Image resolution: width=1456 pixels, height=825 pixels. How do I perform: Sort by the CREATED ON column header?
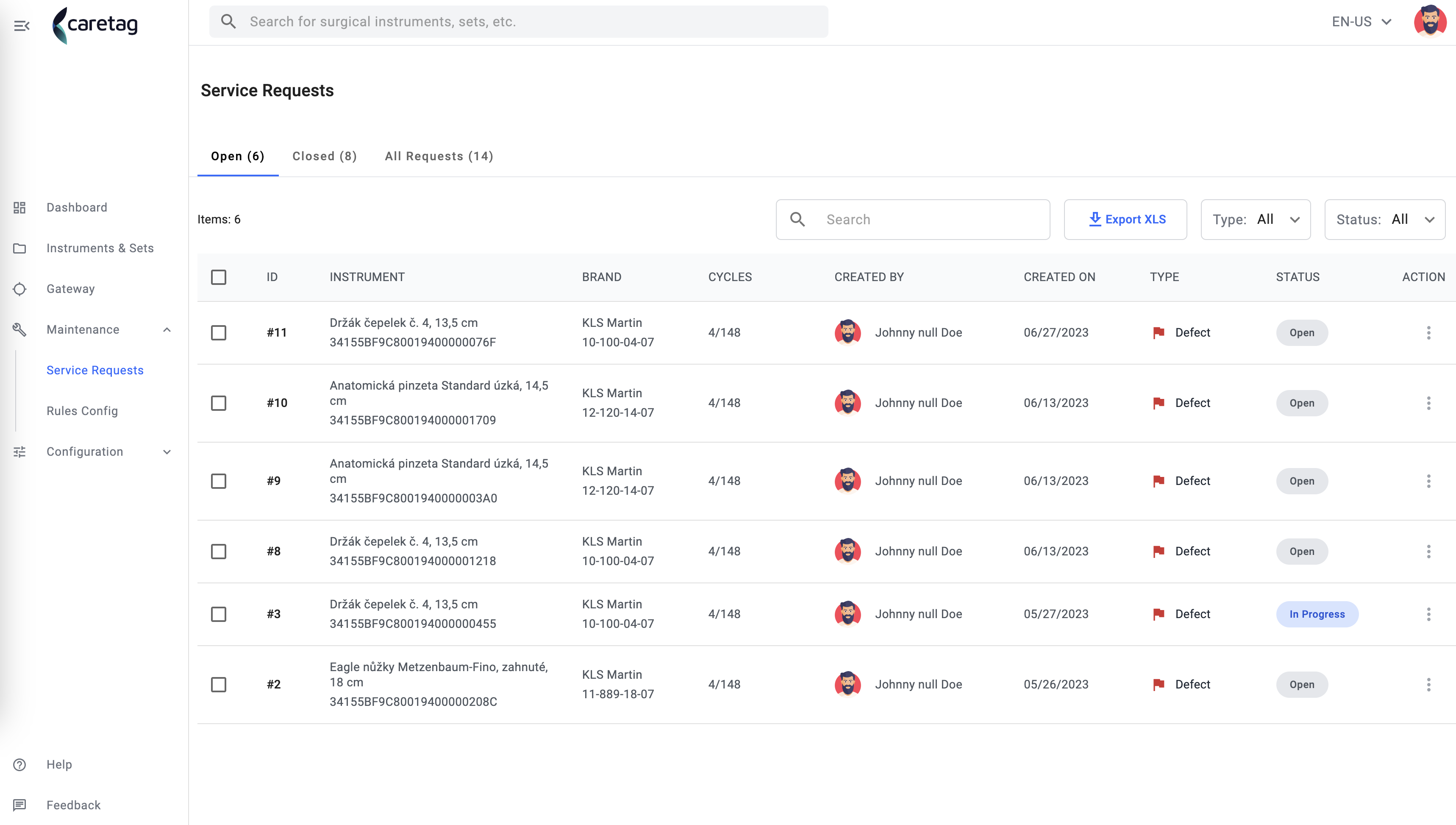1059,277
